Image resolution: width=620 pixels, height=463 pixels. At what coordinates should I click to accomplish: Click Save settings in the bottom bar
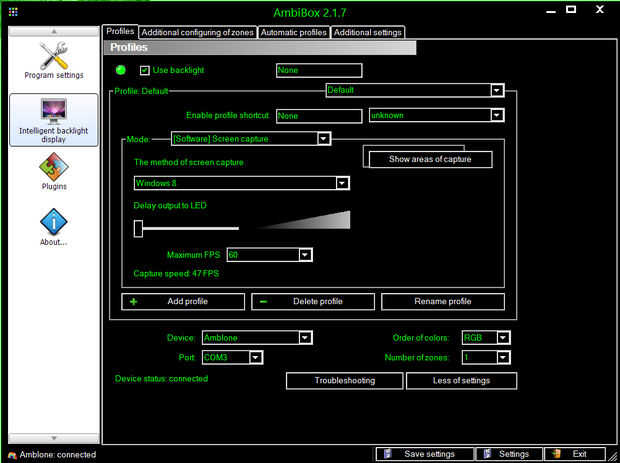[424, 454]
